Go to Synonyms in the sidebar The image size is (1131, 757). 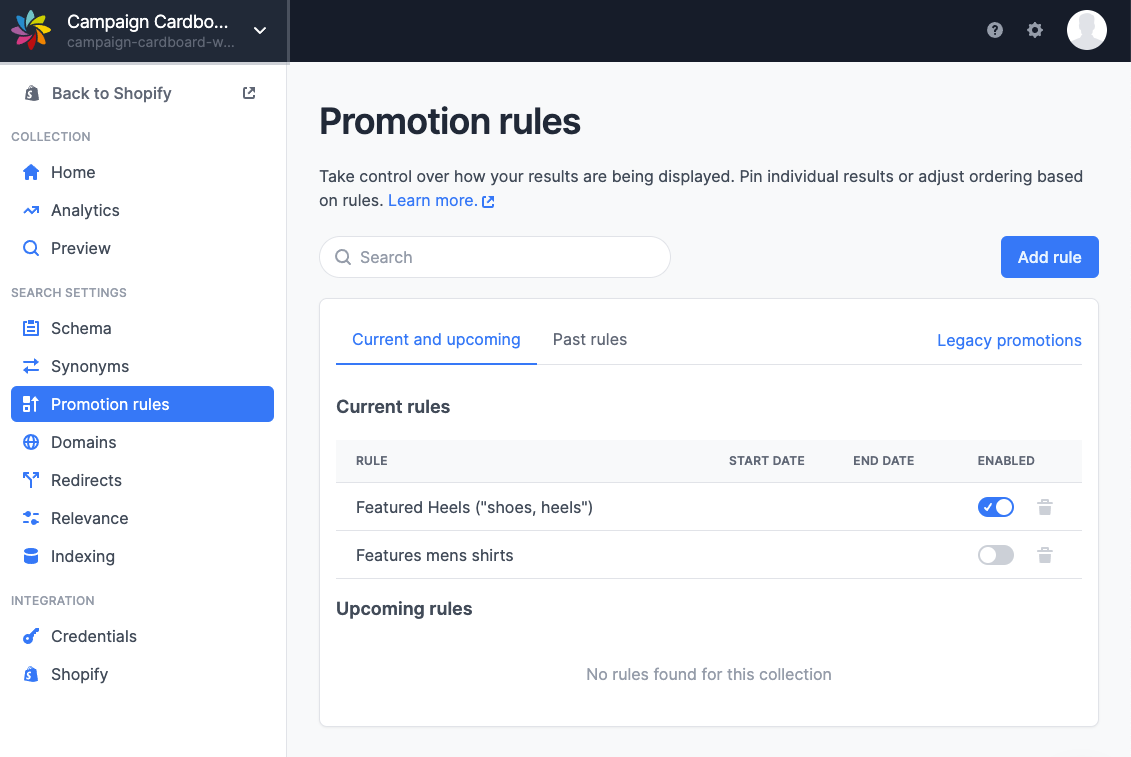pos(142,367)
